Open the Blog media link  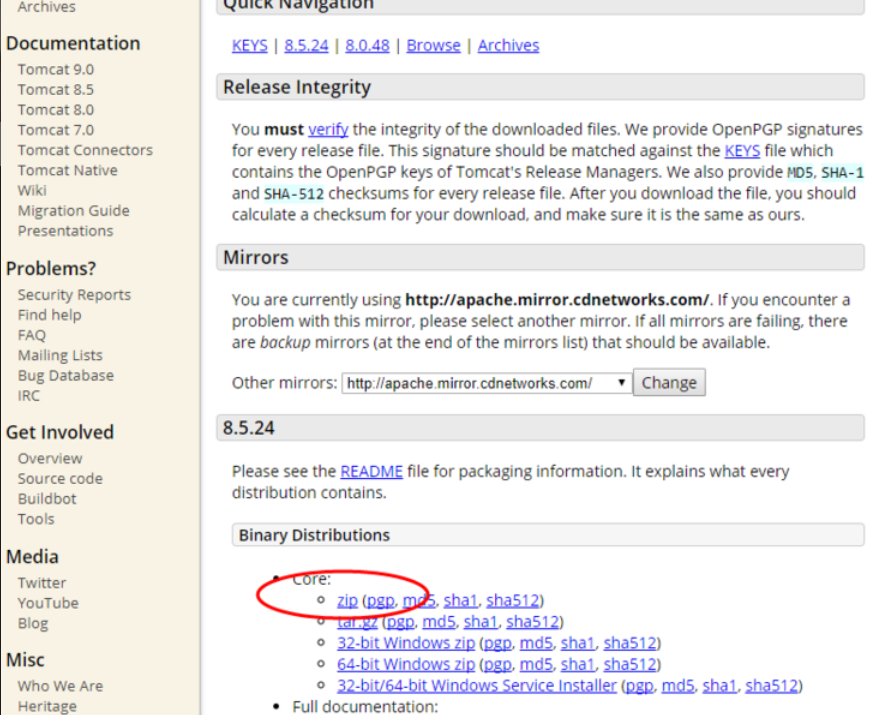pyautogui.click(x=33, y=623)
